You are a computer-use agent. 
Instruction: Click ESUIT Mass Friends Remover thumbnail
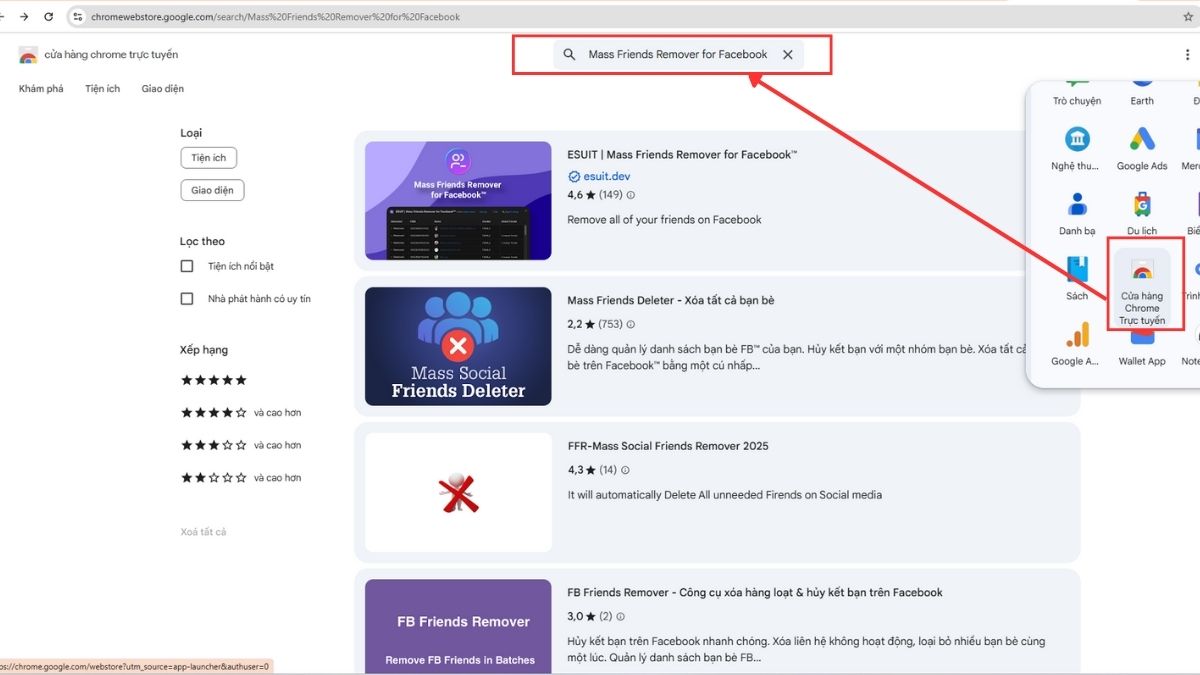point(458,201)
